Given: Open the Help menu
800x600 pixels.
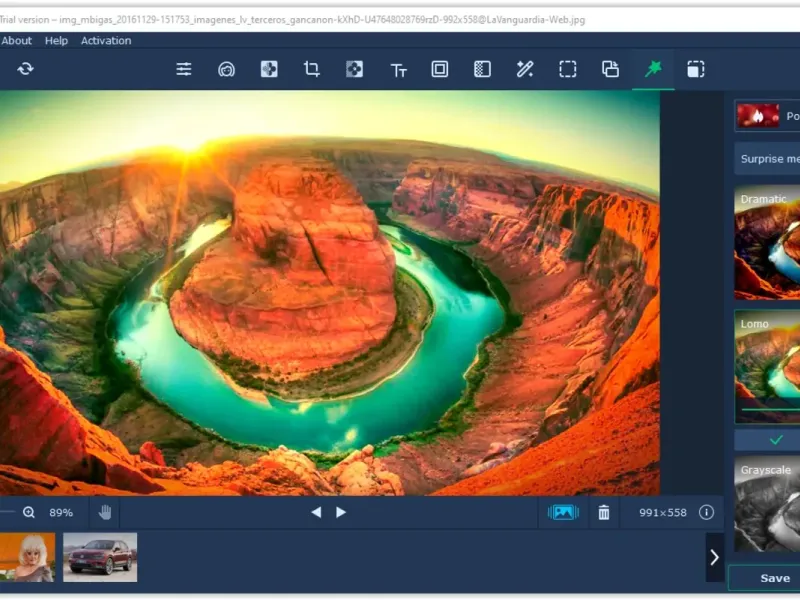Looking at the screenshot, I should pos(56,41).
